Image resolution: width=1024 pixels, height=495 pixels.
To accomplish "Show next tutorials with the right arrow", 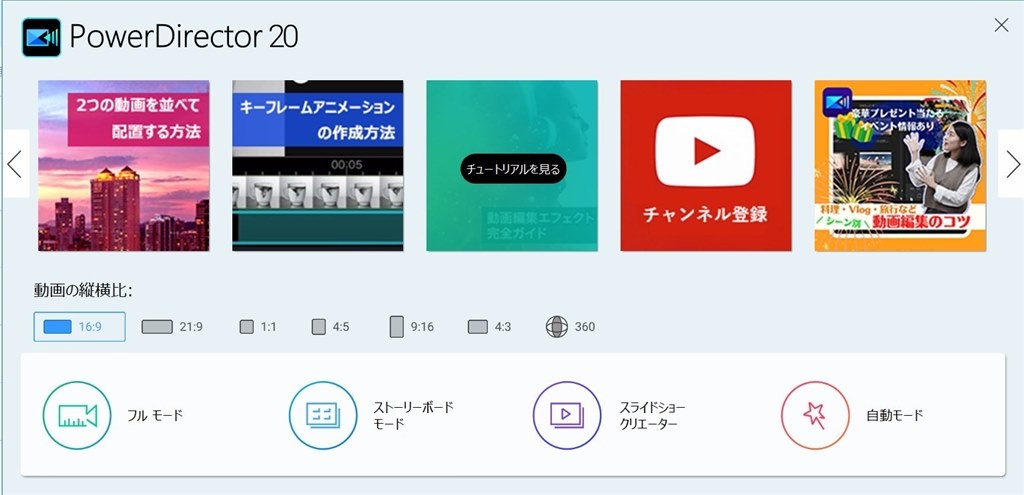I will (1011, 164).
